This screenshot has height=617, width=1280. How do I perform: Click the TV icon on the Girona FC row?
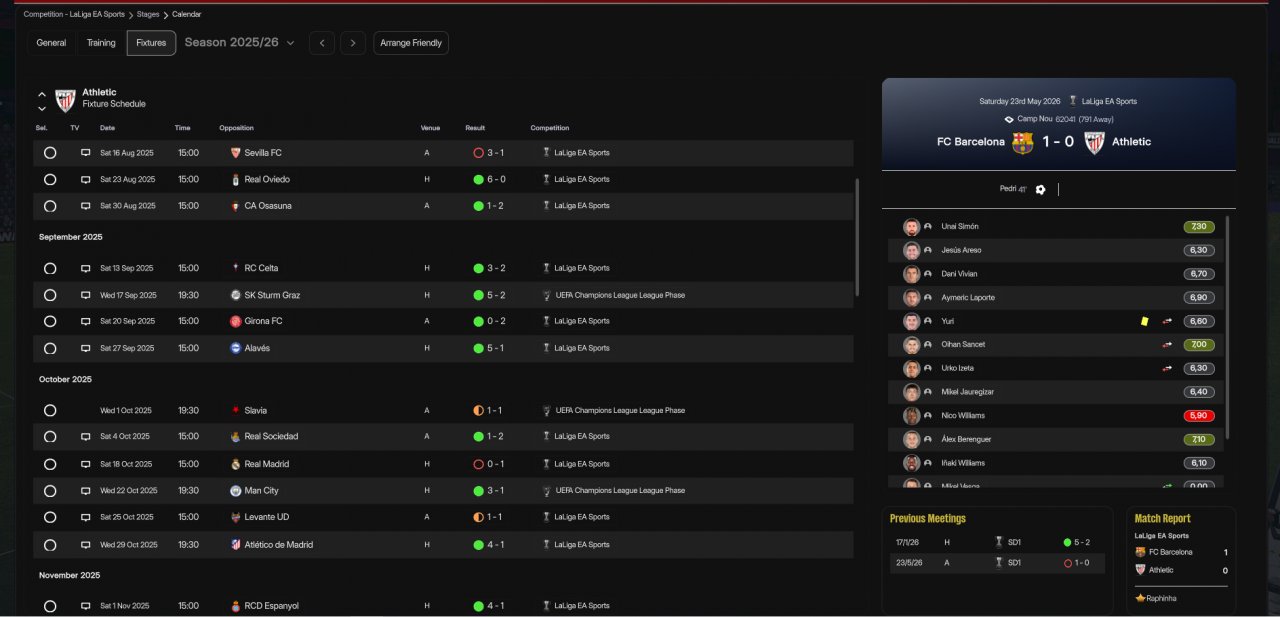coord(86,321)
